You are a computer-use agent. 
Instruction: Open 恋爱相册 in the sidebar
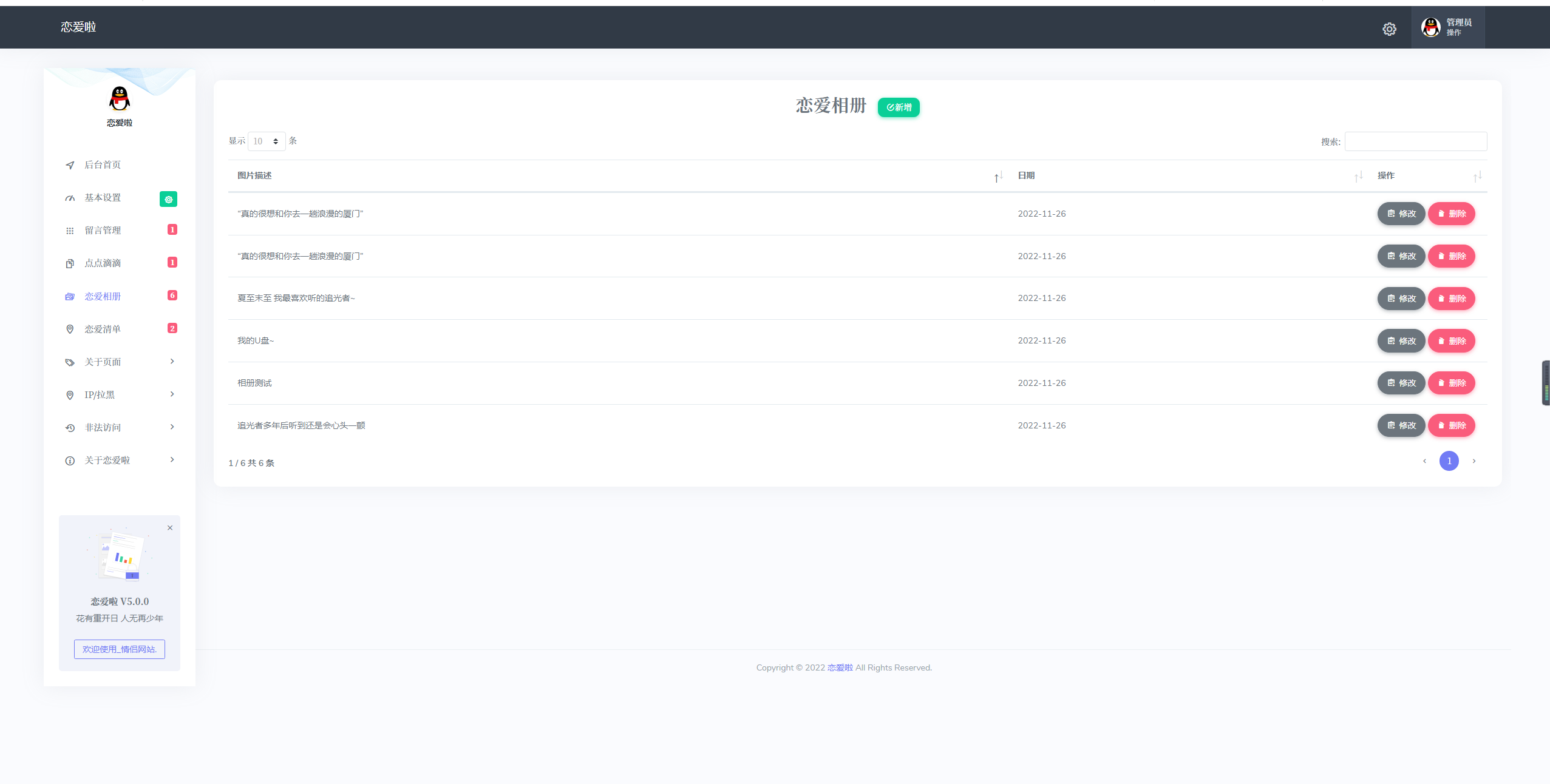click(x=103, y=297)
